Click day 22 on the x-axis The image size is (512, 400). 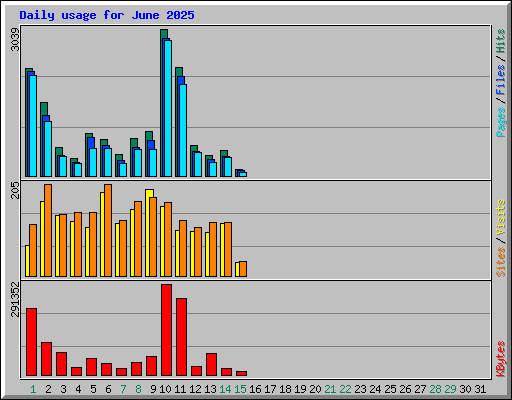(x=345, y=389)
